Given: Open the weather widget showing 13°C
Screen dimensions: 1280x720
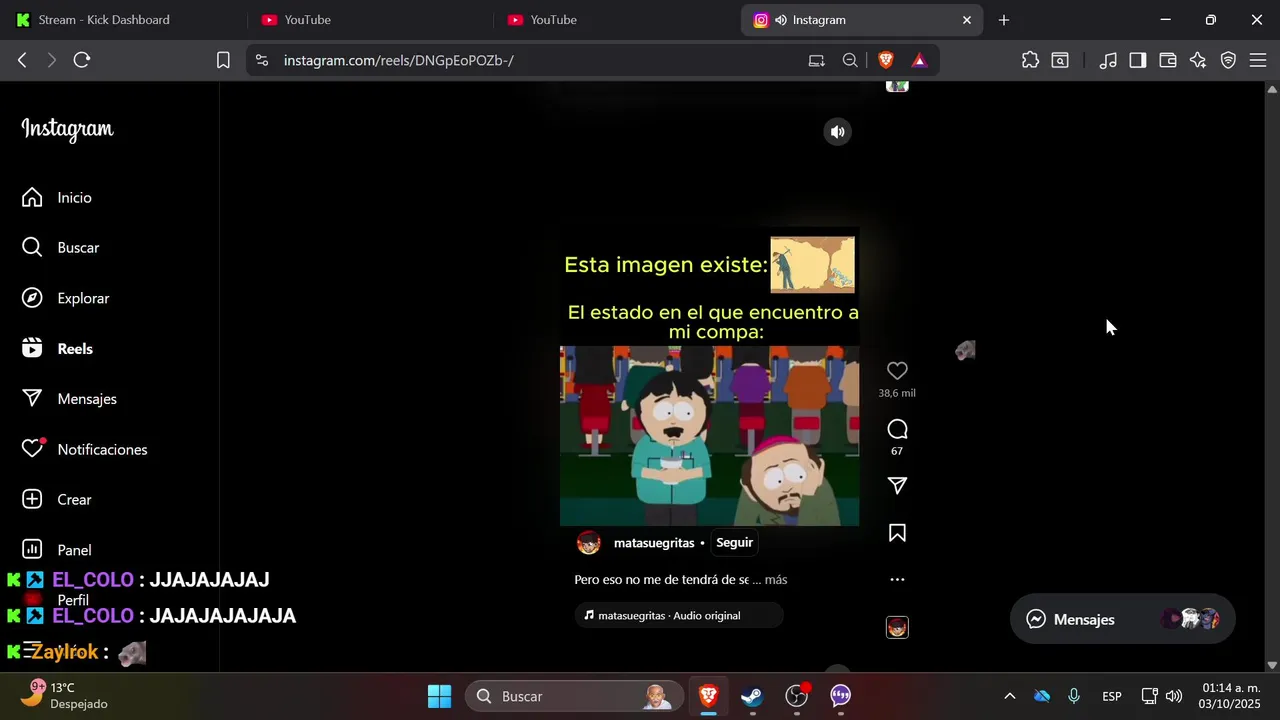Looking at the screenshot, I should tap(65, 696).
